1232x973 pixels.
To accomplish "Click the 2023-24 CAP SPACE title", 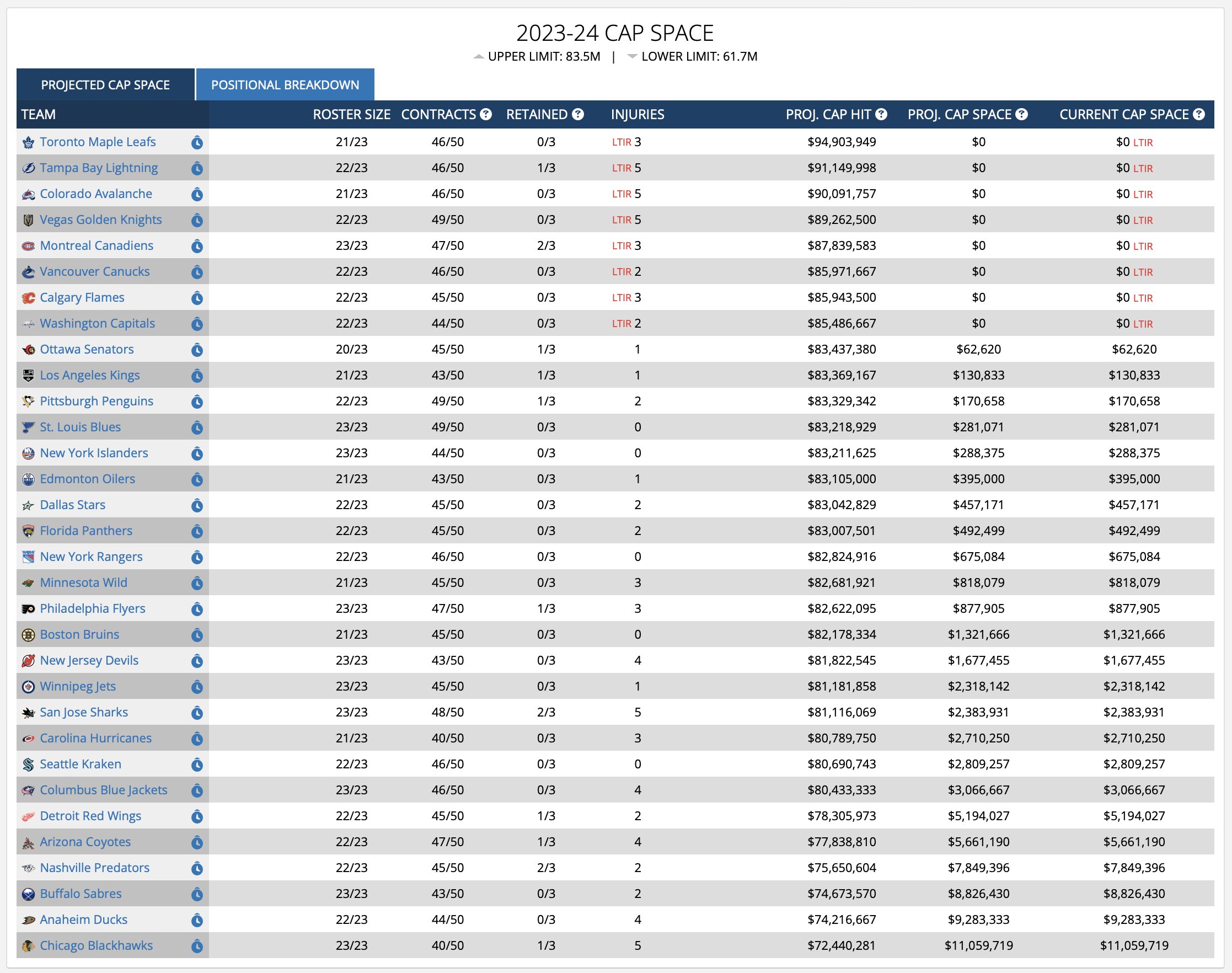I will (x=615, y=33).
